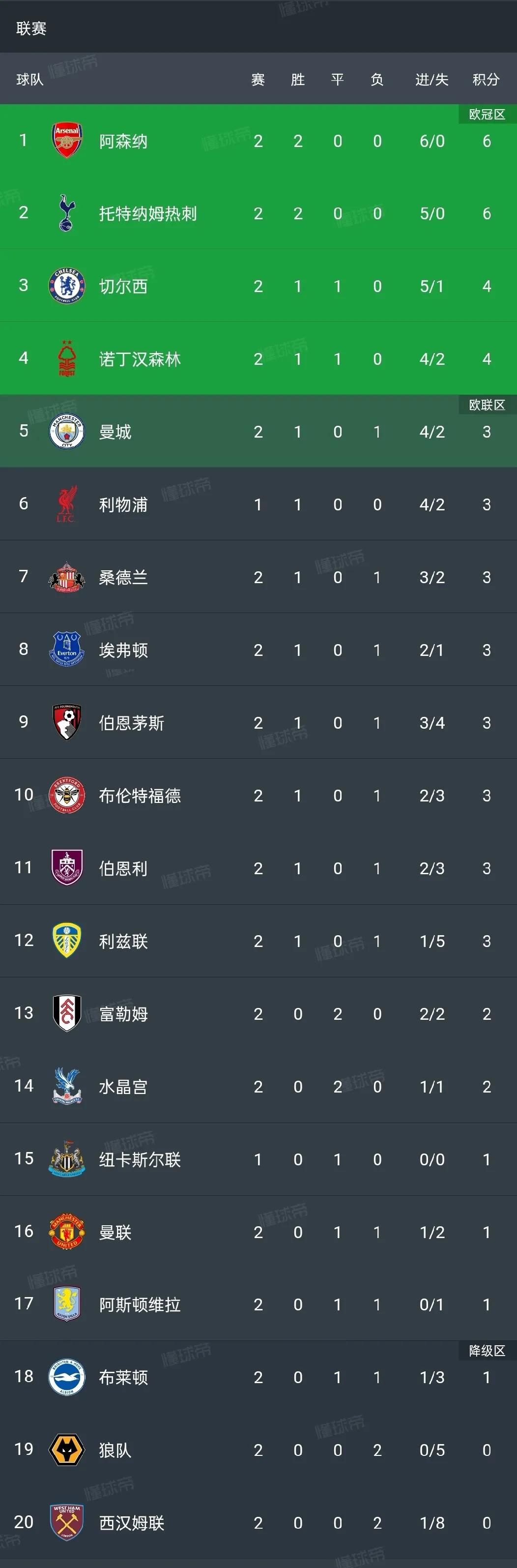The height and width of the screenshot is (1568, 517).
Task: Click the West Ham United crest
Action: [x=67, y=1522]
